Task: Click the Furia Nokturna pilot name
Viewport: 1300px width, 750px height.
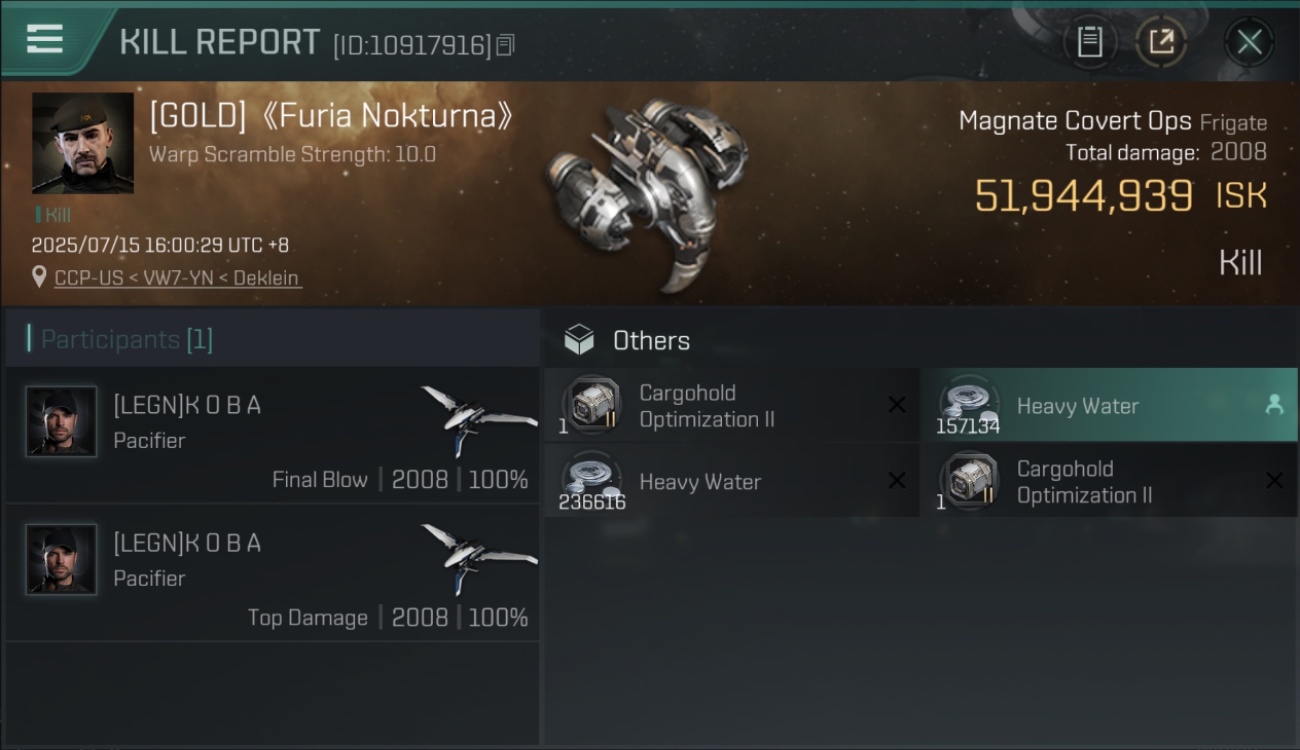Action: [331, 116]
